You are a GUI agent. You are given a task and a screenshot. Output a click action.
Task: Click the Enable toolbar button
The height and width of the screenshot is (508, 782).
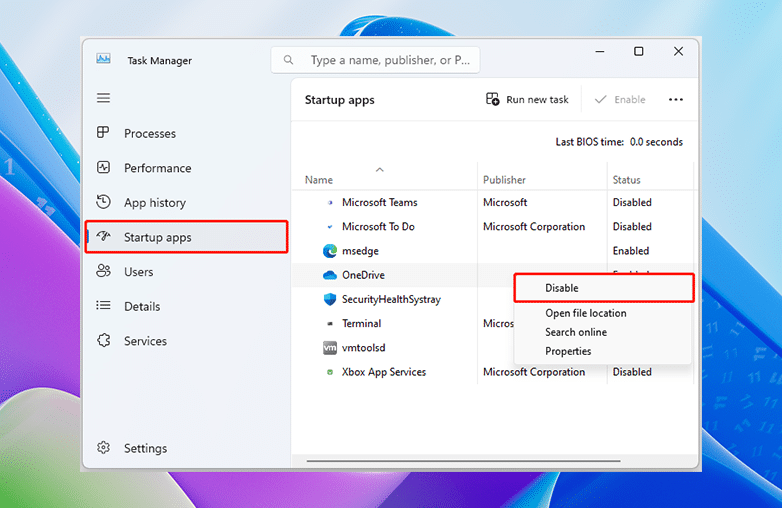point(620,99)
